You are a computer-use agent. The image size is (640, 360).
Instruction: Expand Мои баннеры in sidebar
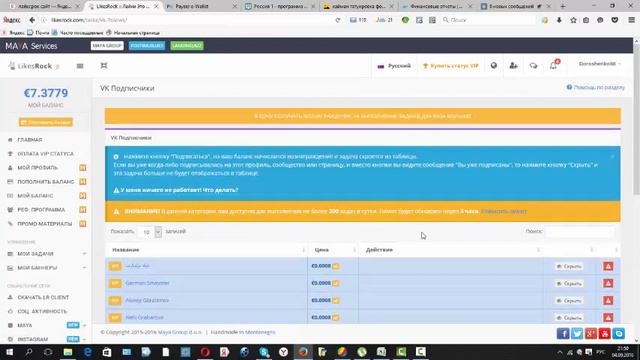(46, 268)
